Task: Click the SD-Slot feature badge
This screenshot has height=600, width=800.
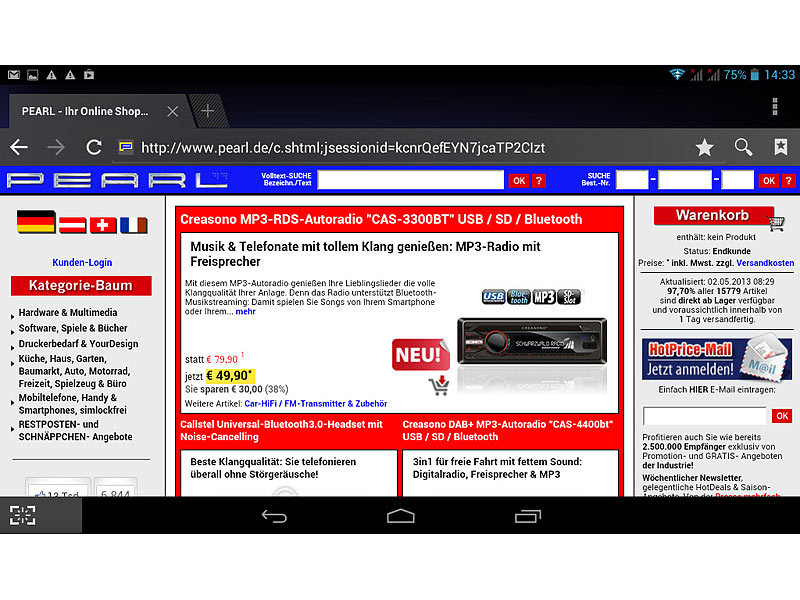Action: (x=569, y=296)
